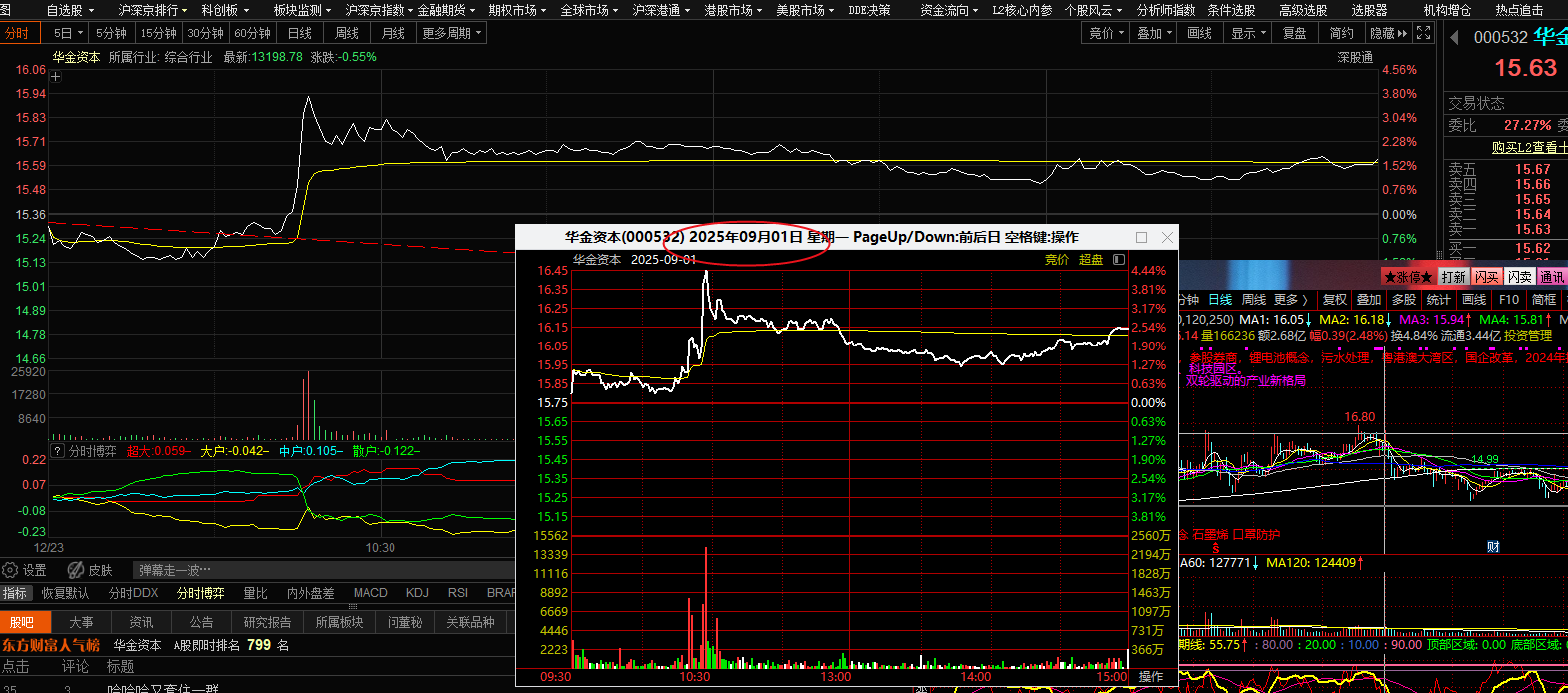Open the 公告 tab
1568x693 pixels.
(x=202, y=622)
